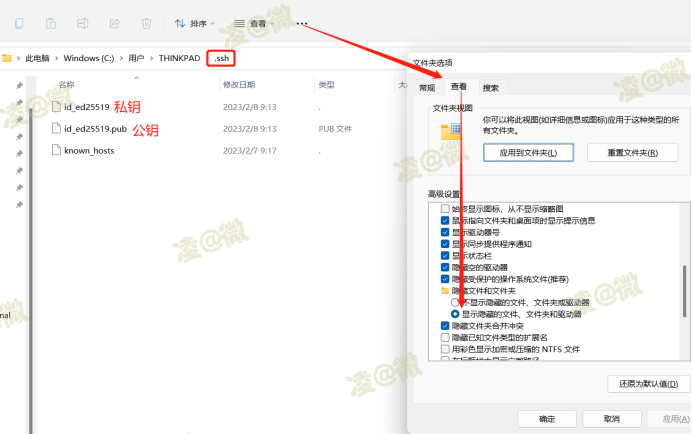
Task: Expand the chevron after Windows (C:)
Action: (x=121, y=58)
